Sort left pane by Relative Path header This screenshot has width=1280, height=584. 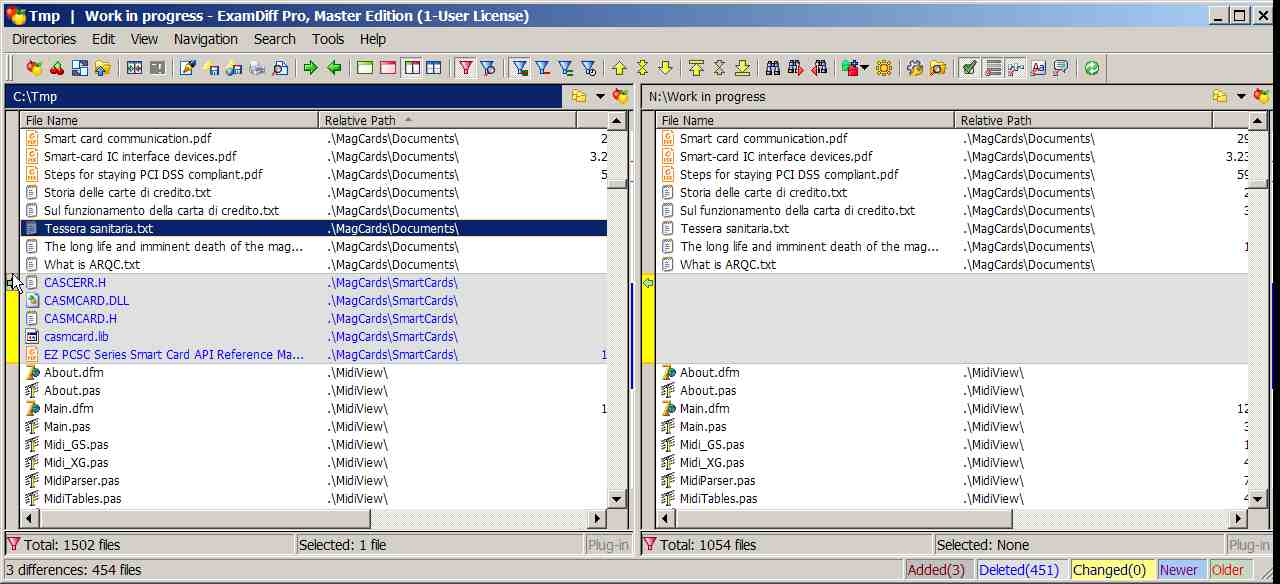(448, 120)
